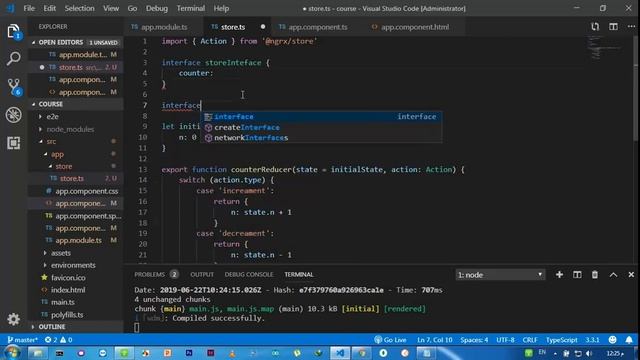Switch to the DEBUG CONSOLE panel tab
Viewport: 640px width, 360px height.
point(249,274)
